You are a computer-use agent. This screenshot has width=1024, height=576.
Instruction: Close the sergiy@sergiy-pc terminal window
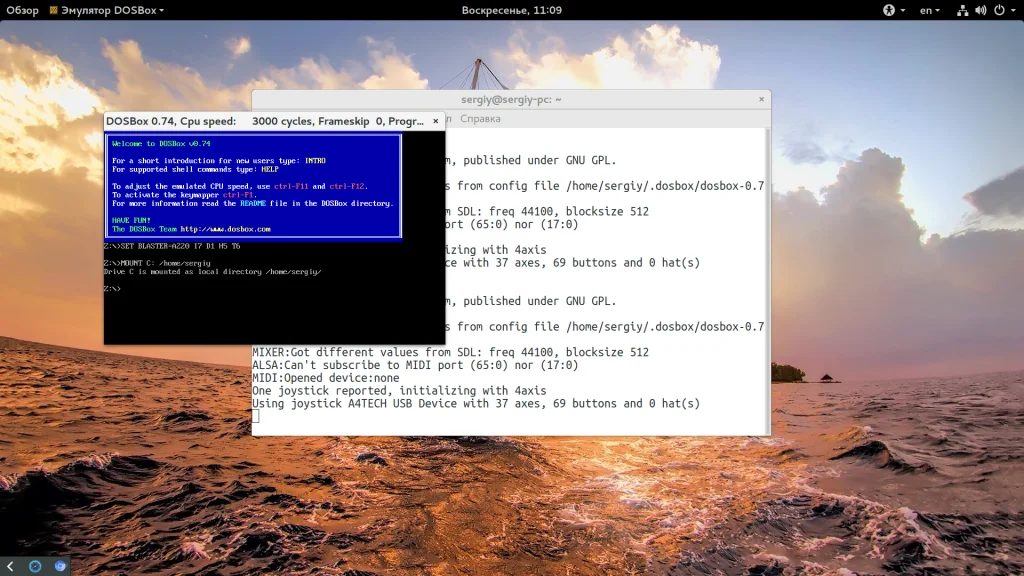coord(761,99)
